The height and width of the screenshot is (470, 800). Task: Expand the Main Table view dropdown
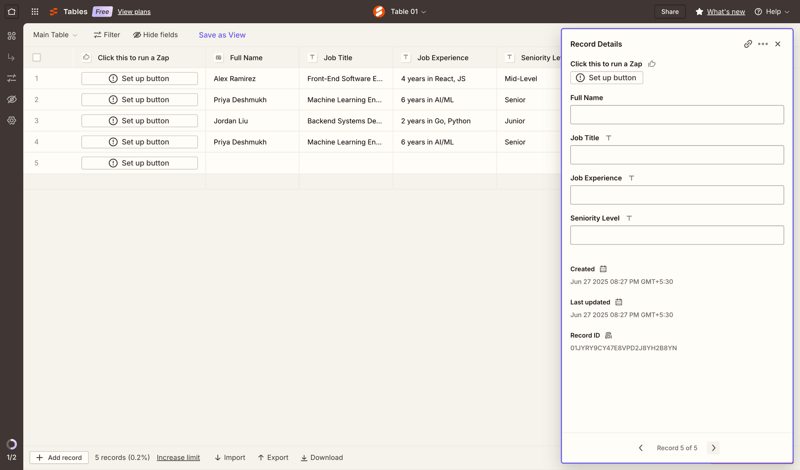click(55, 35)
